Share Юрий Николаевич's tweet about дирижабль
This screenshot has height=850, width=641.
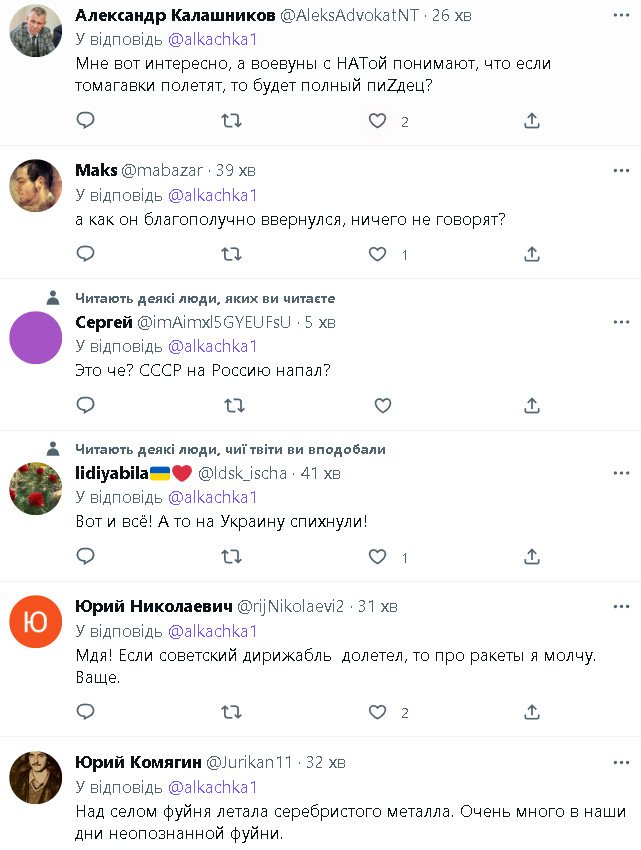click(532, 712)
